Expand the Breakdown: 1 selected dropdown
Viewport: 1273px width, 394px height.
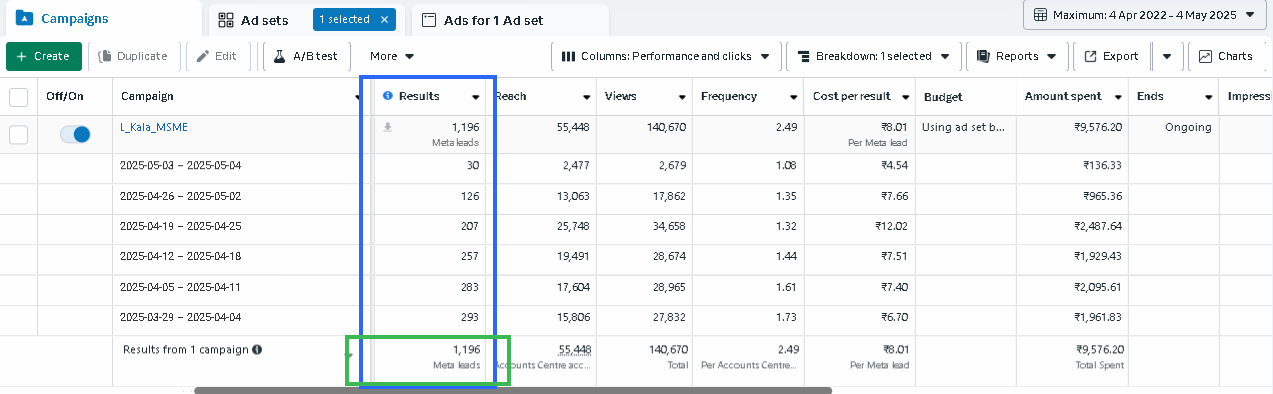tap(874, 56)
